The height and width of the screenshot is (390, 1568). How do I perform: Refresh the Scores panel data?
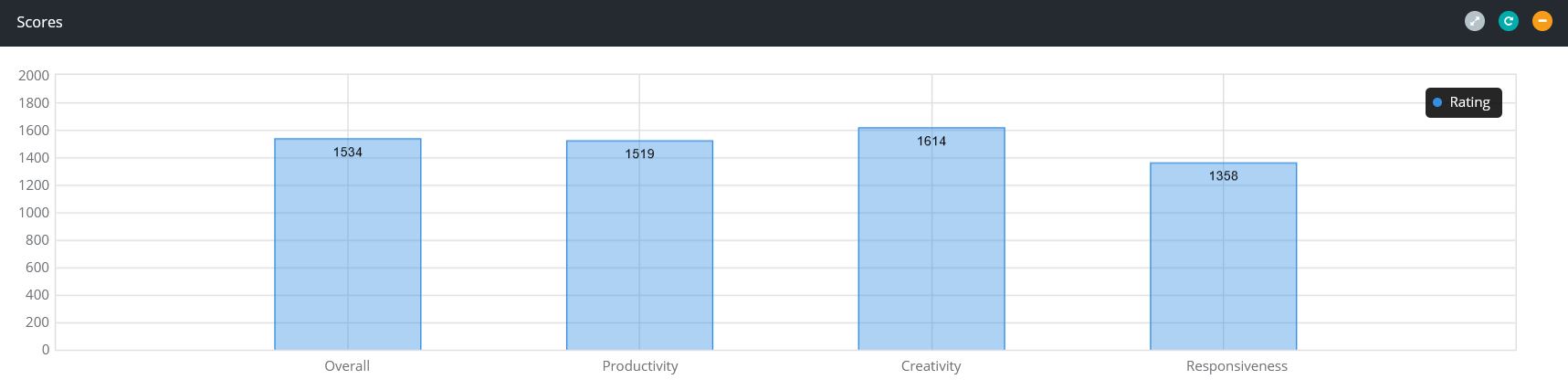click(x=1508, y=21)
